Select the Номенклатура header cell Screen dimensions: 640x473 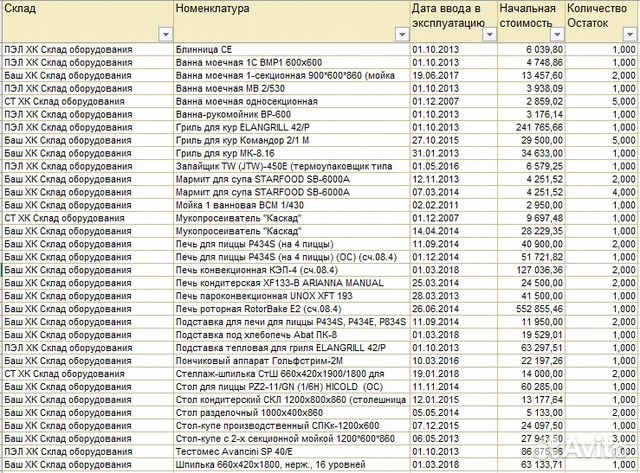292,21
